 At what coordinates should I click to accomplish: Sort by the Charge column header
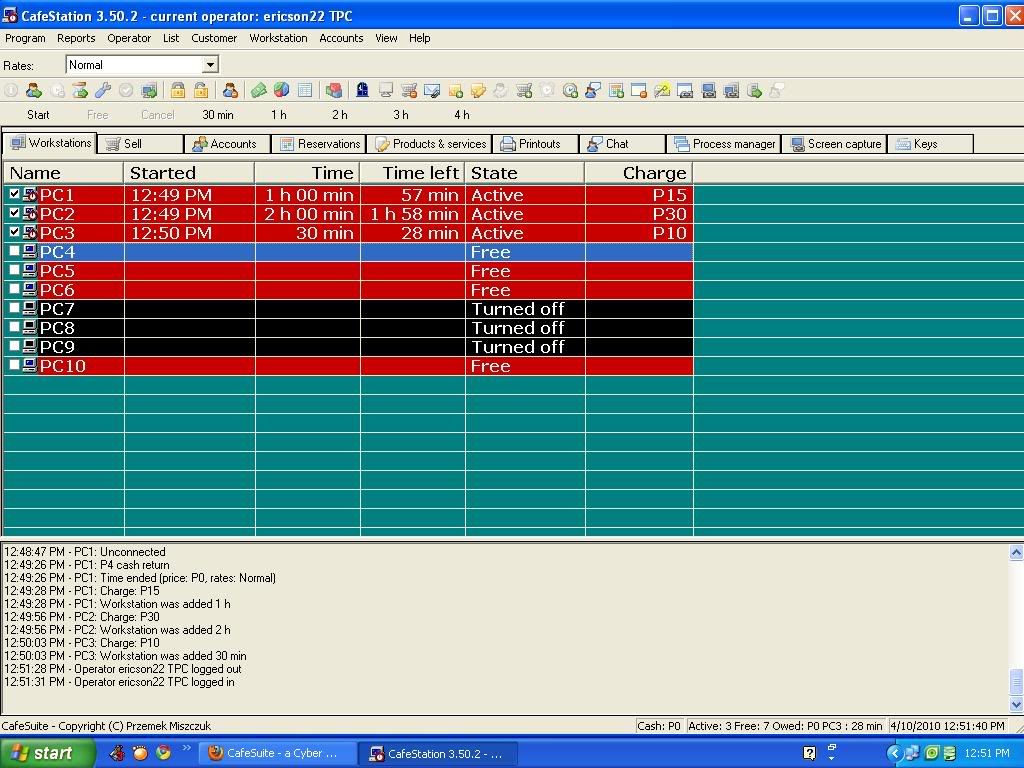pyautogui.click(x=639, y=173)
